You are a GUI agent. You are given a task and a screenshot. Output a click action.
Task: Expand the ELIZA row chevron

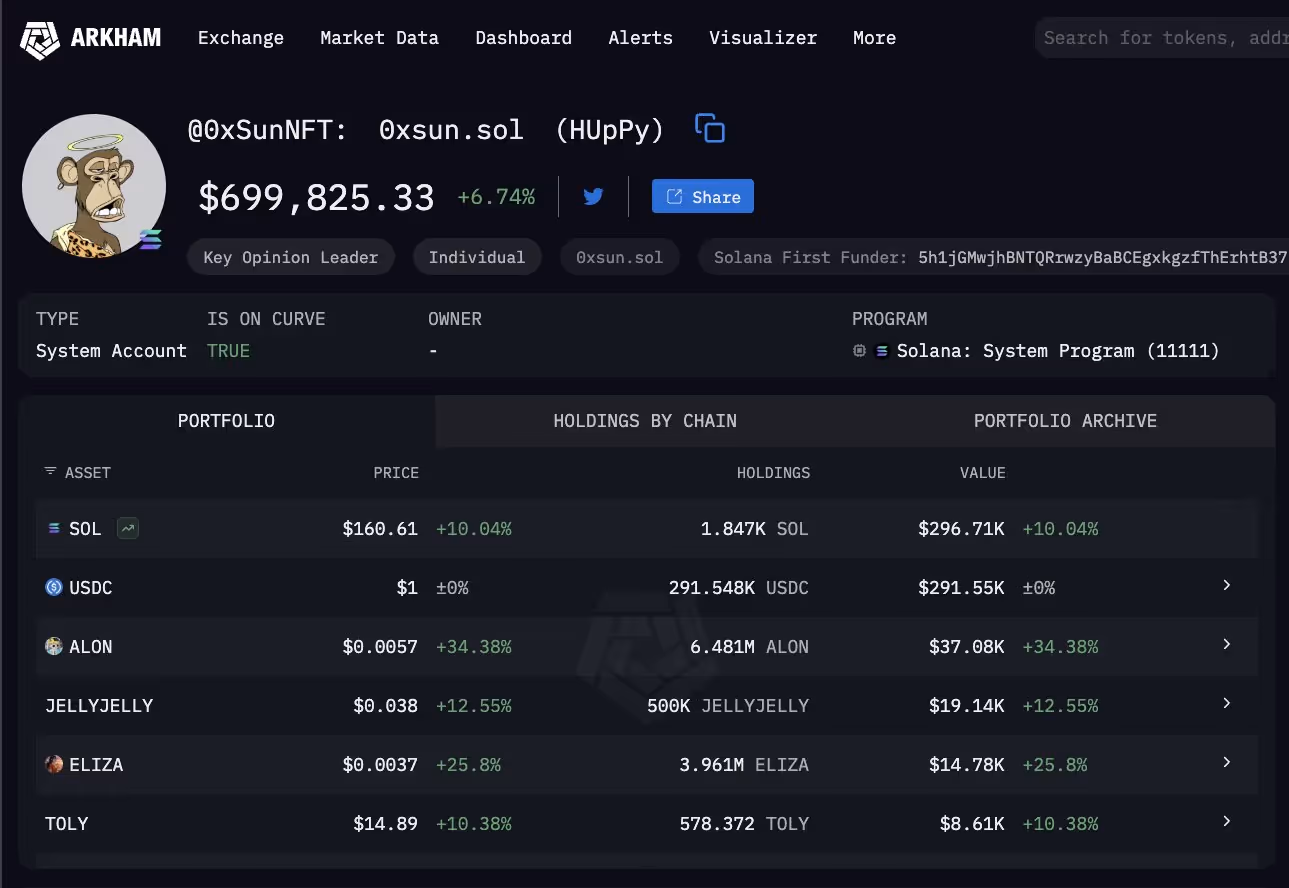click(x=1227, y=762)
